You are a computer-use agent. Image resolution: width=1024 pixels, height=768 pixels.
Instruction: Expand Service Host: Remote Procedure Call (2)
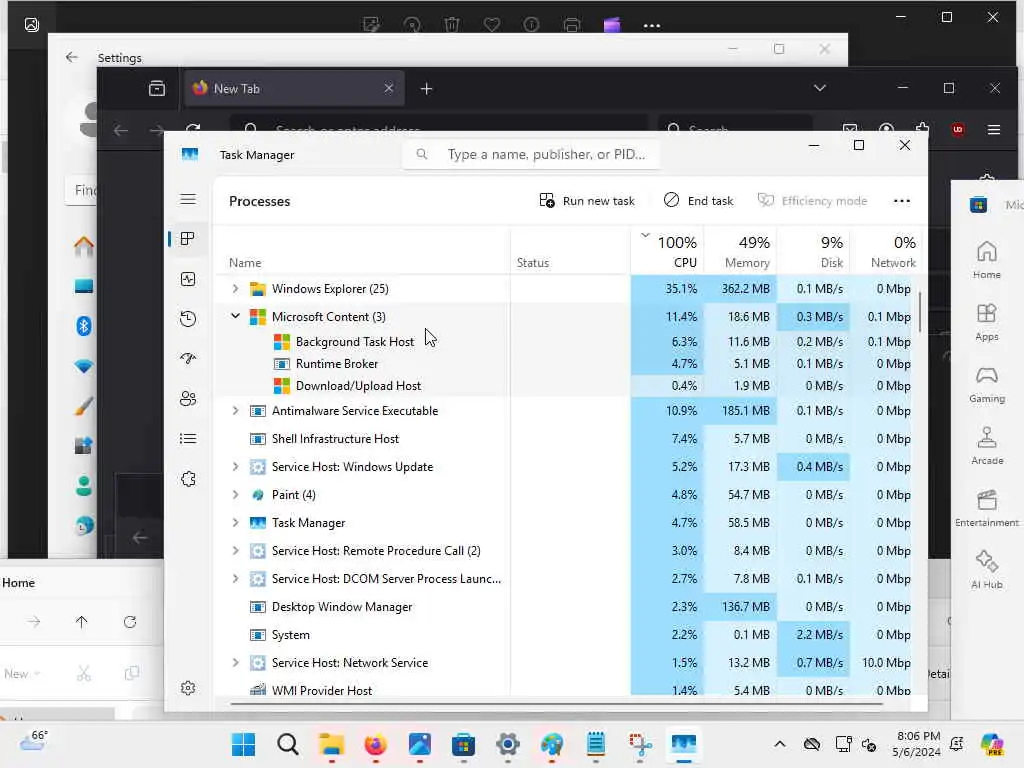(x=235, y=551)
